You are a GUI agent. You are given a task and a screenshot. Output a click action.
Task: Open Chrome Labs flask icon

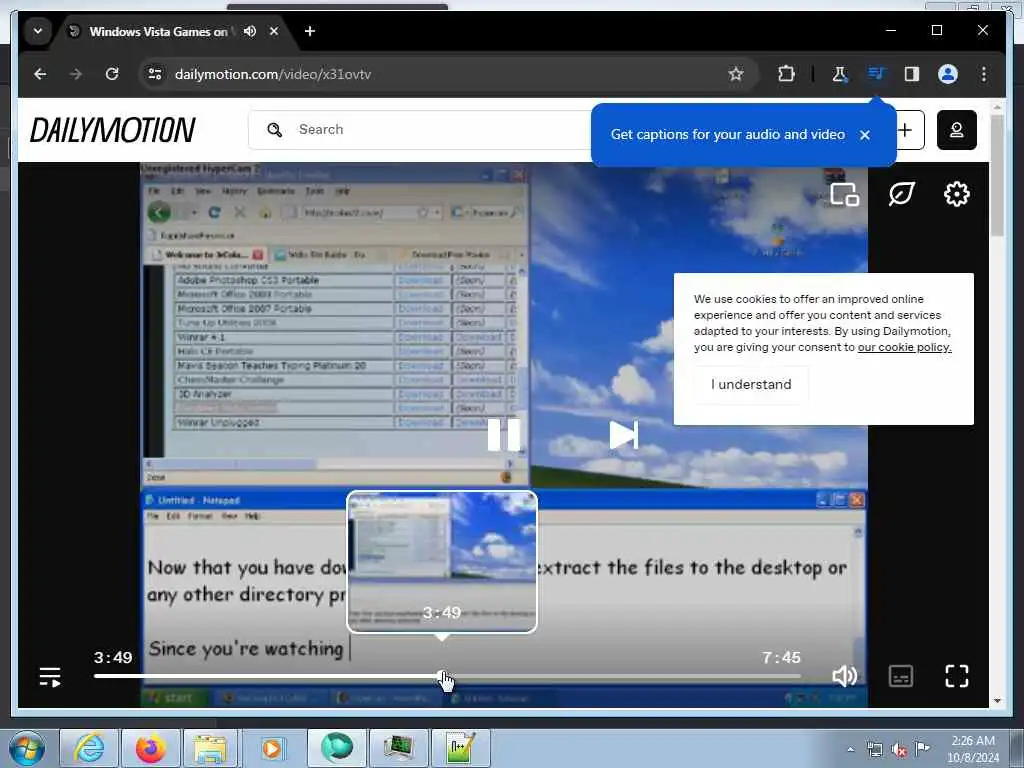coord(840,74)
